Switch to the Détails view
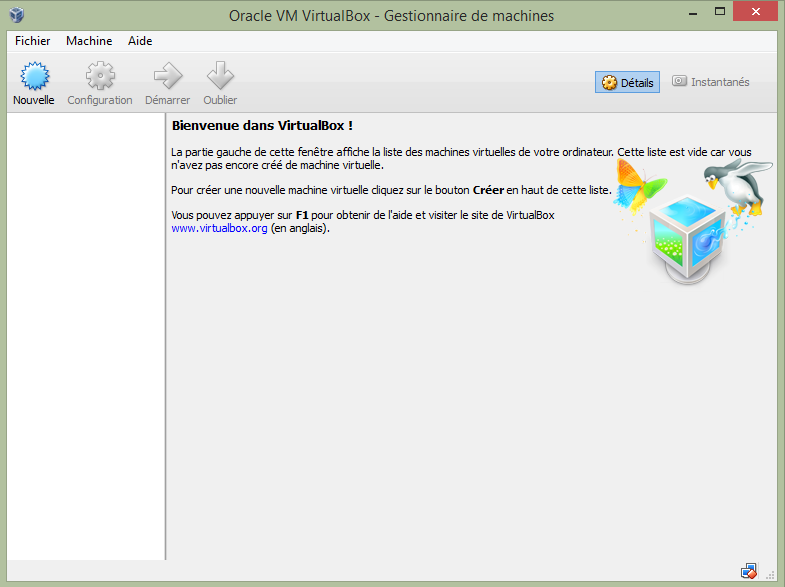The height and width of the screenshot is (587, 785). click(627, 82)
